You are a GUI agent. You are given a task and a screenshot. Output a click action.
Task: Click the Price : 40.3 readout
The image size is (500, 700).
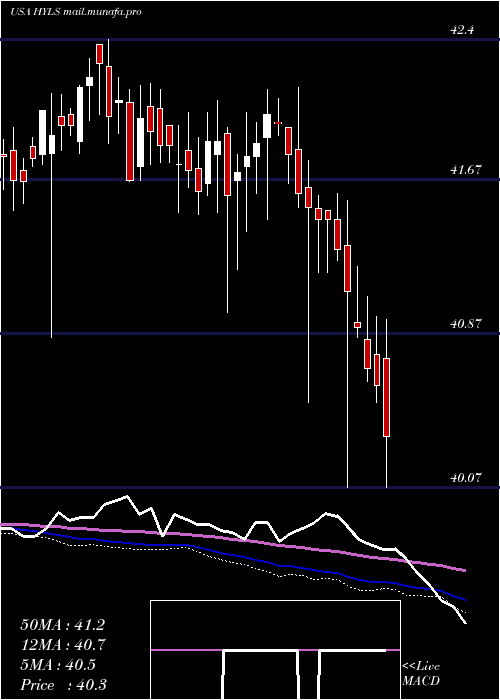pos(63,684)
